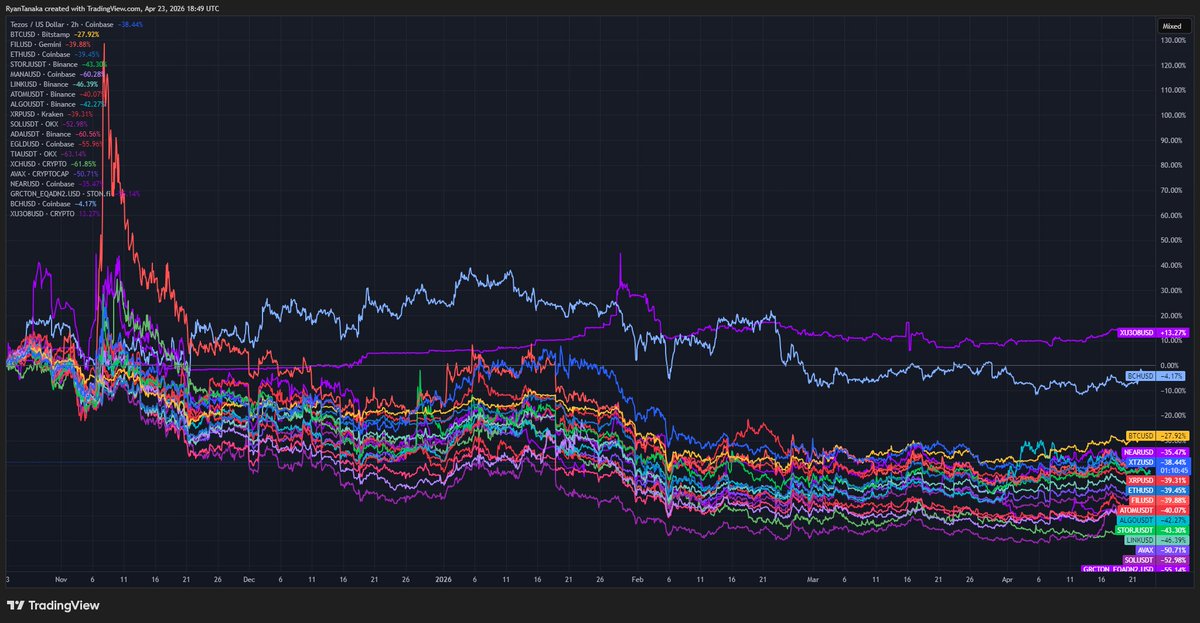Click the Mar label on time axis
This screenshot has width=1200, height=623.
coord(812,579)
